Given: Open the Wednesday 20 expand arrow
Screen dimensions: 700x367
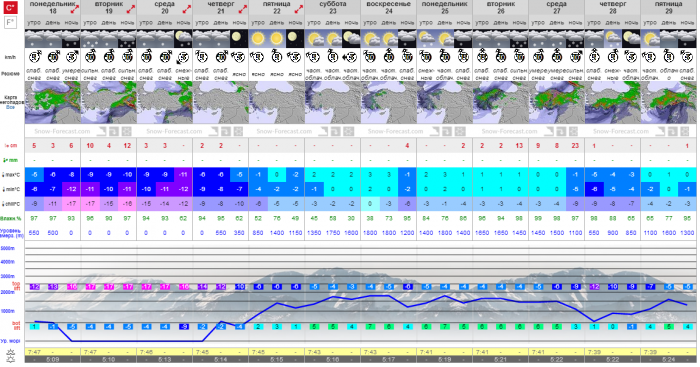Looking at the screenshot, I should [x=187, y=9].
